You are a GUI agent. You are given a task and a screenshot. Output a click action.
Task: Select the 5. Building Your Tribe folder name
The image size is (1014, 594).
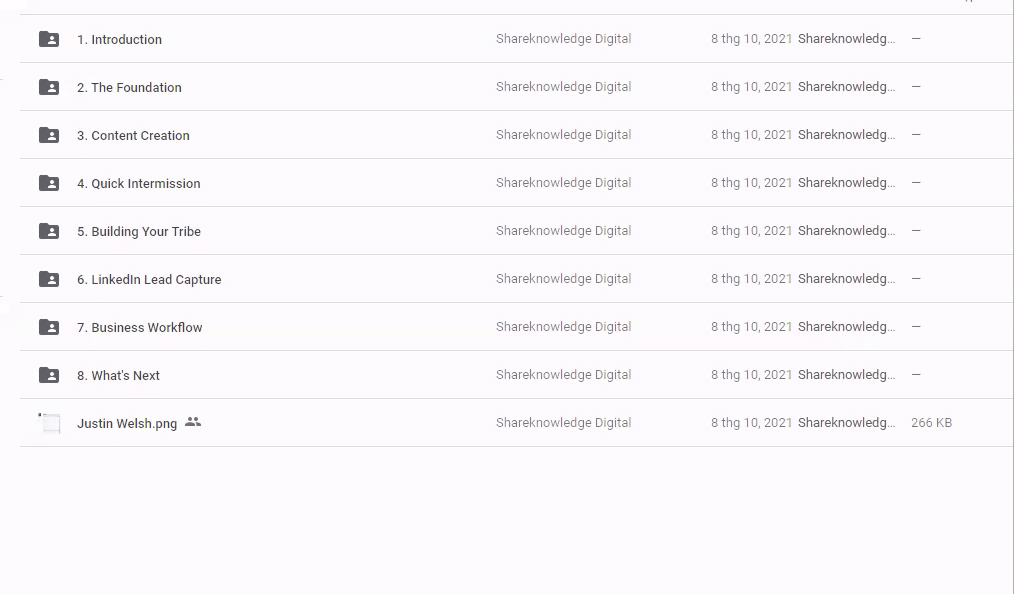(139, 232)
